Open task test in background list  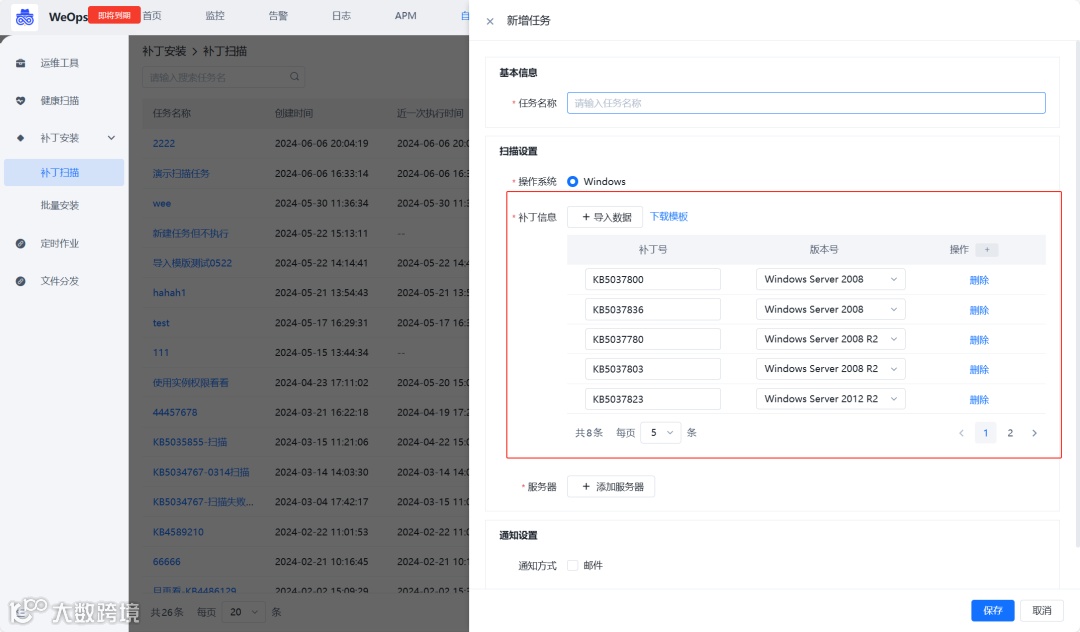[161, 323]
